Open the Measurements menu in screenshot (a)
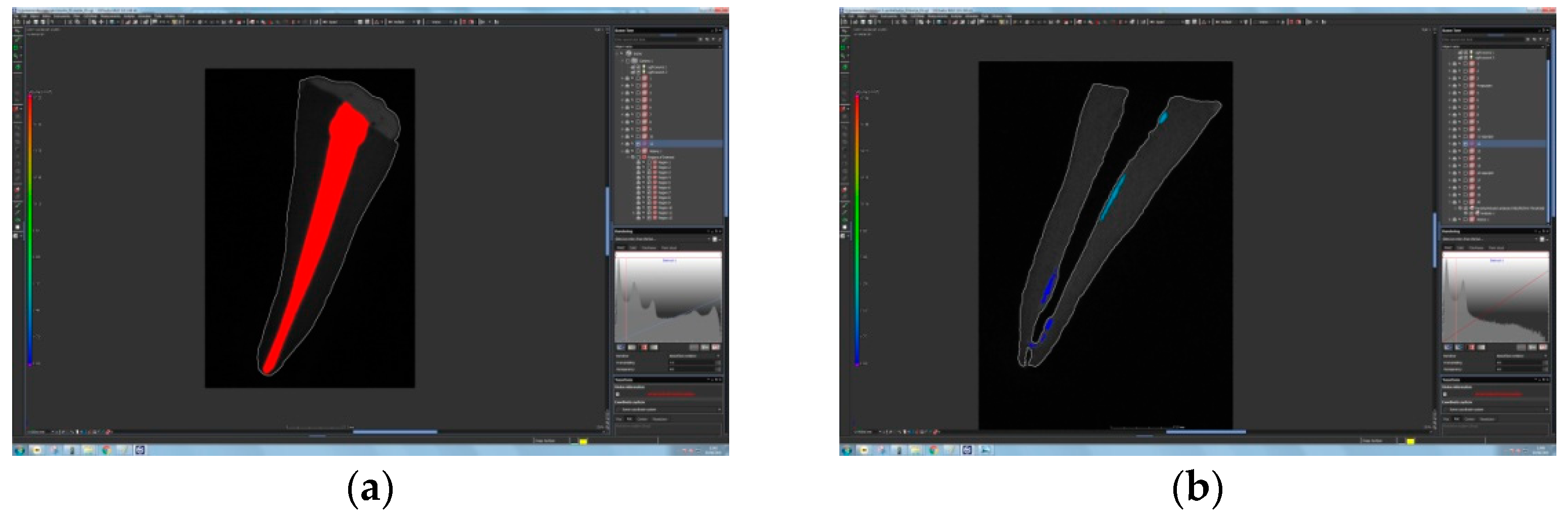The image size is (1568, 516). pos(111,16)
